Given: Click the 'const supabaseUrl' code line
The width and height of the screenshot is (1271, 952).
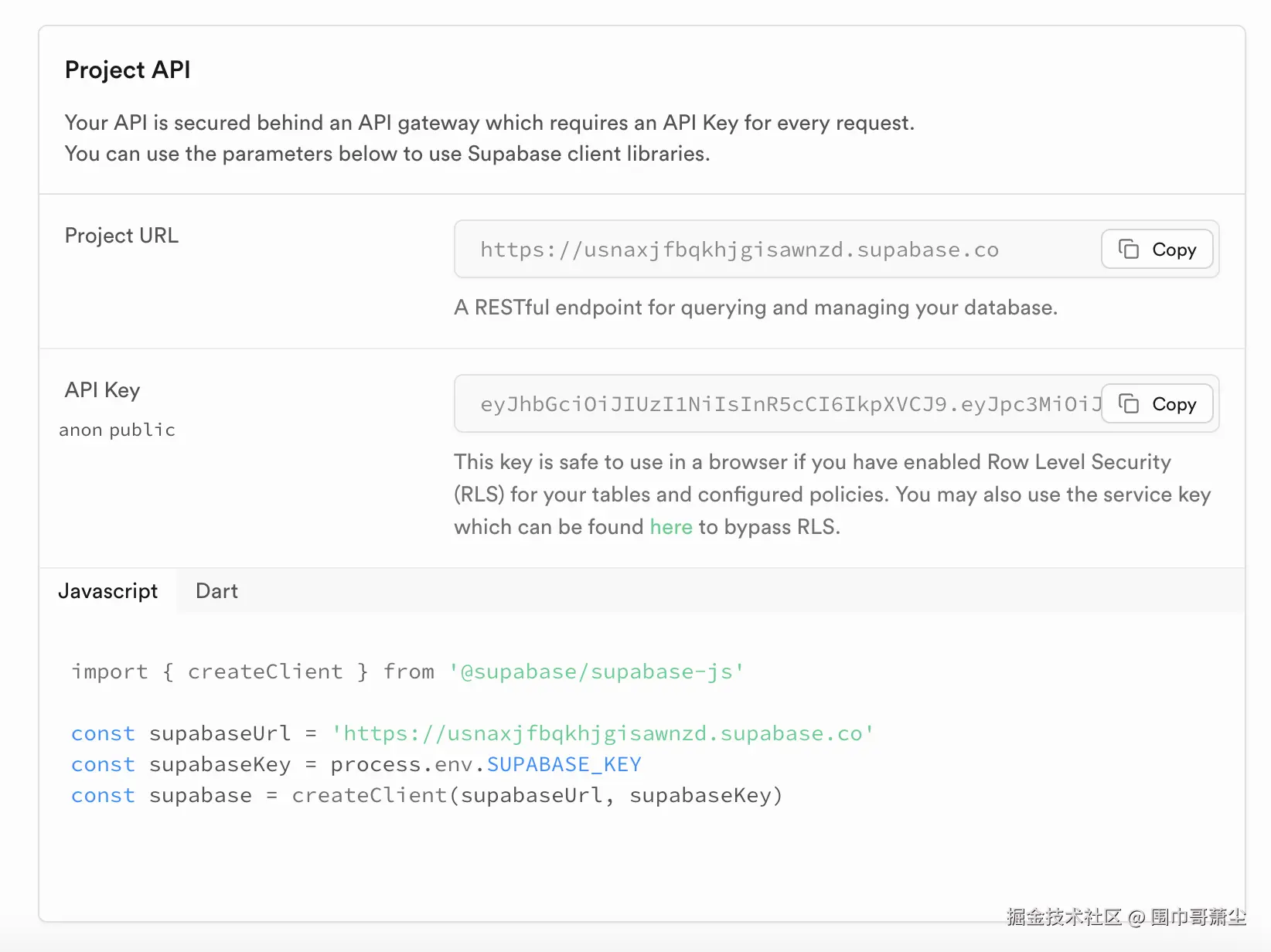Looking at the screenshot, I should 472,733.
